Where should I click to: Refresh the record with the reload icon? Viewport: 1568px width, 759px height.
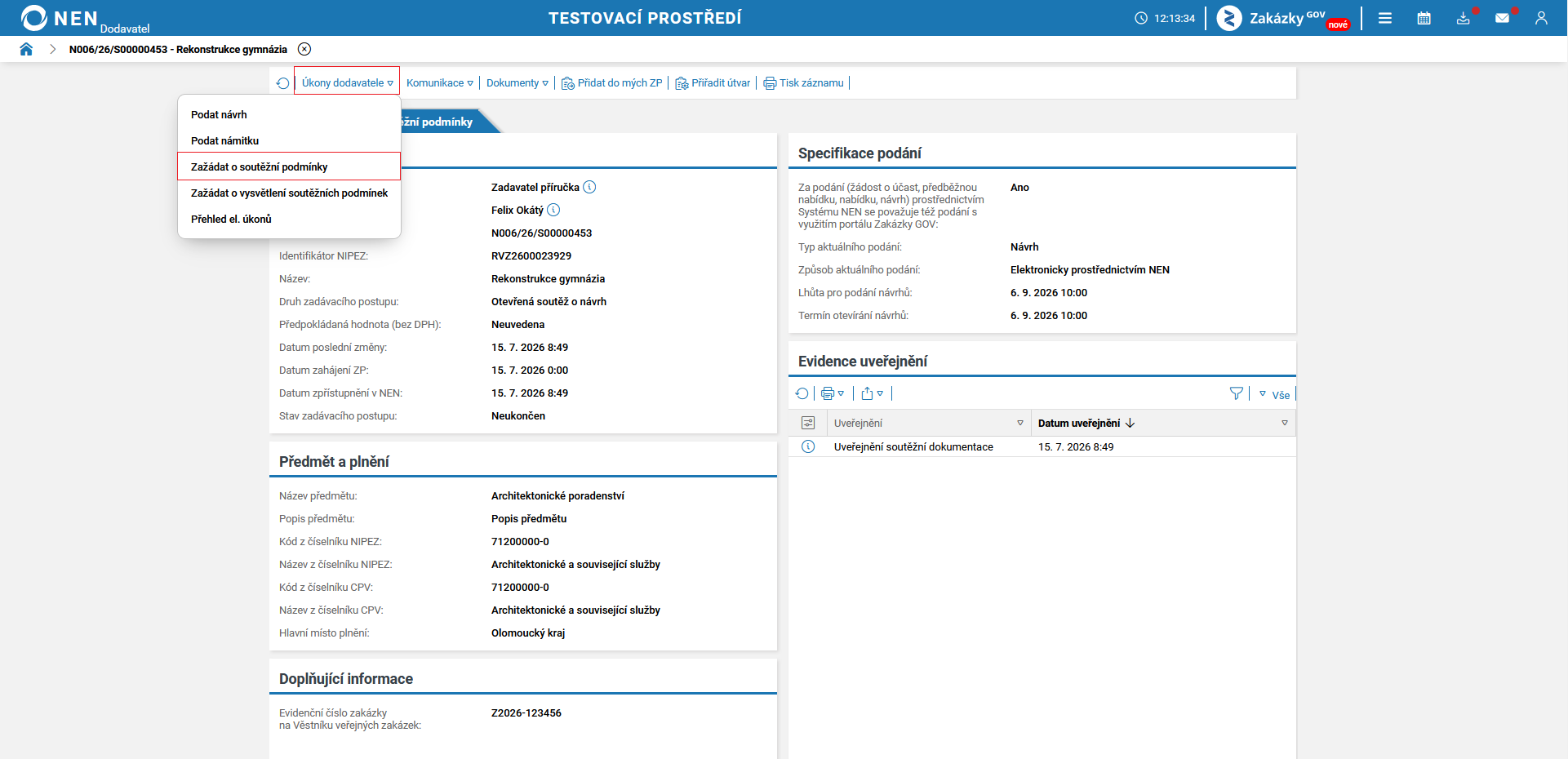coord(282,83)
